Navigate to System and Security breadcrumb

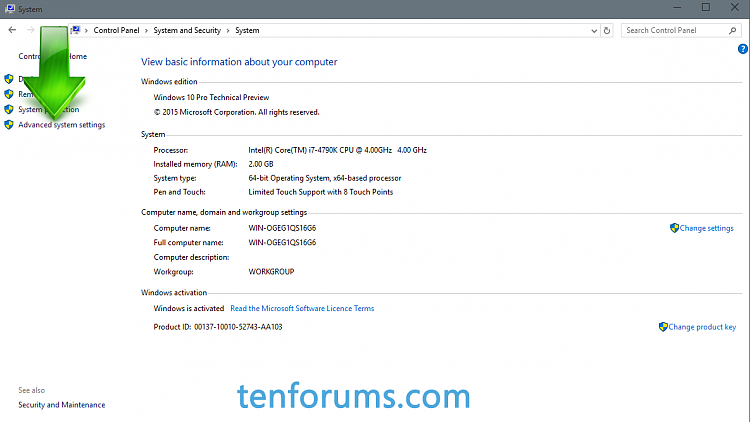[187, 30]
